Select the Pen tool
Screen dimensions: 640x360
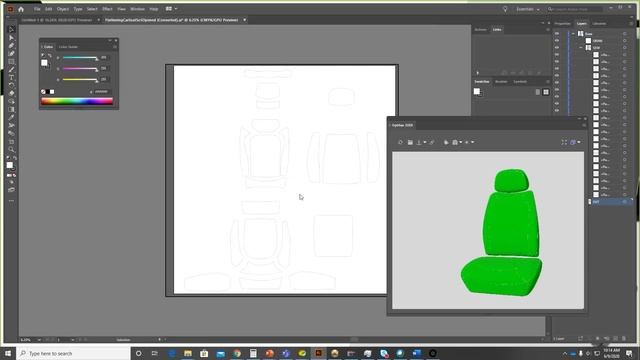[x=11, y=46]
